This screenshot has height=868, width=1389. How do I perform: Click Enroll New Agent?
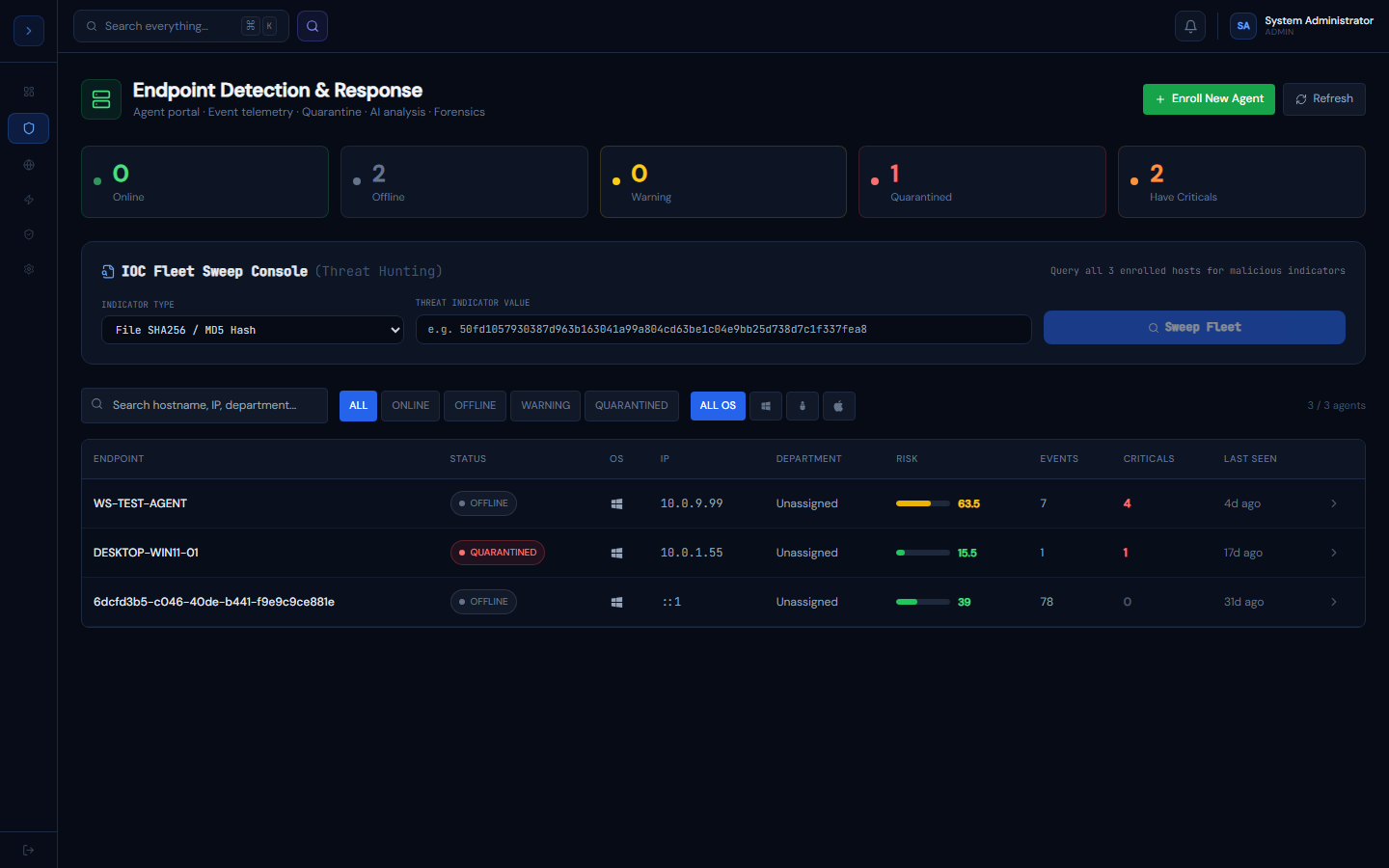click(x=1209, y=99)
